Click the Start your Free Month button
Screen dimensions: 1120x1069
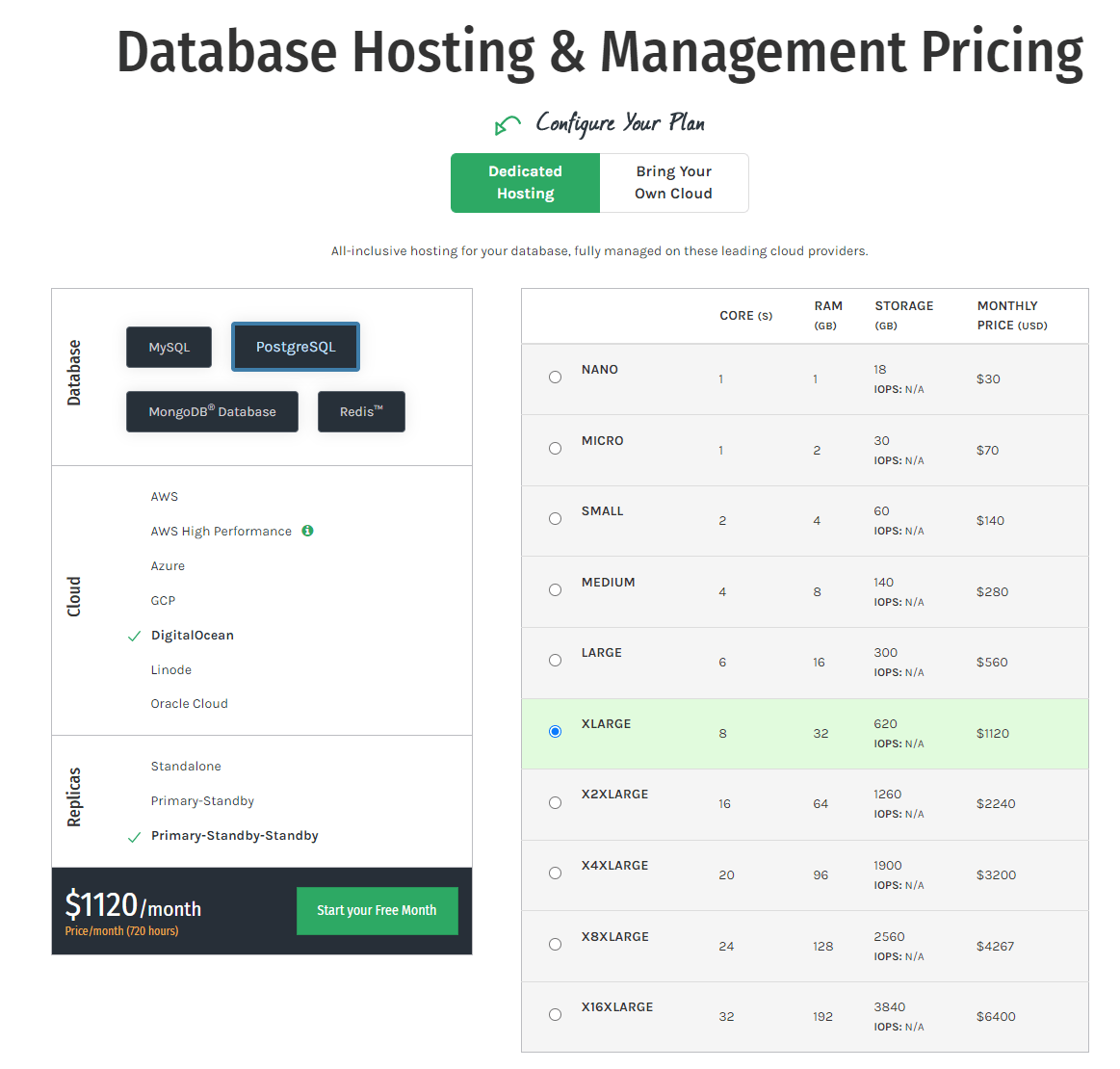(377, 910)
